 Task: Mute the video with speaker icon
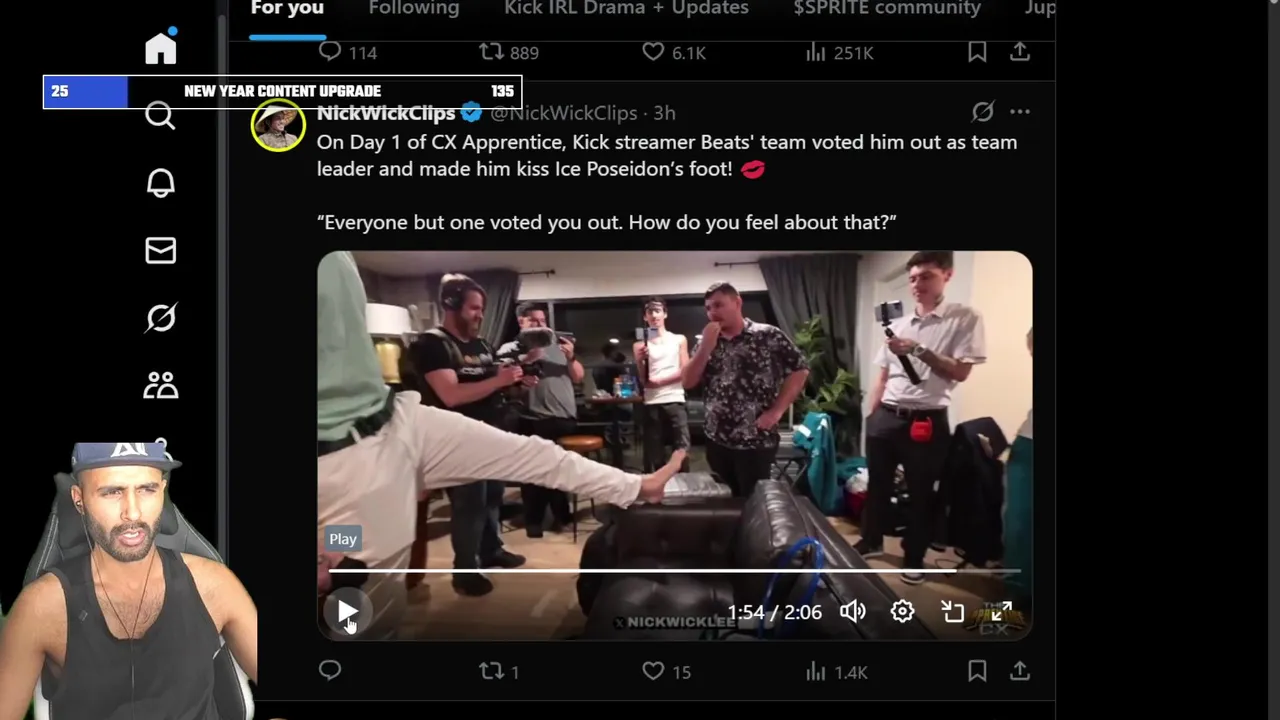point(853,611)
